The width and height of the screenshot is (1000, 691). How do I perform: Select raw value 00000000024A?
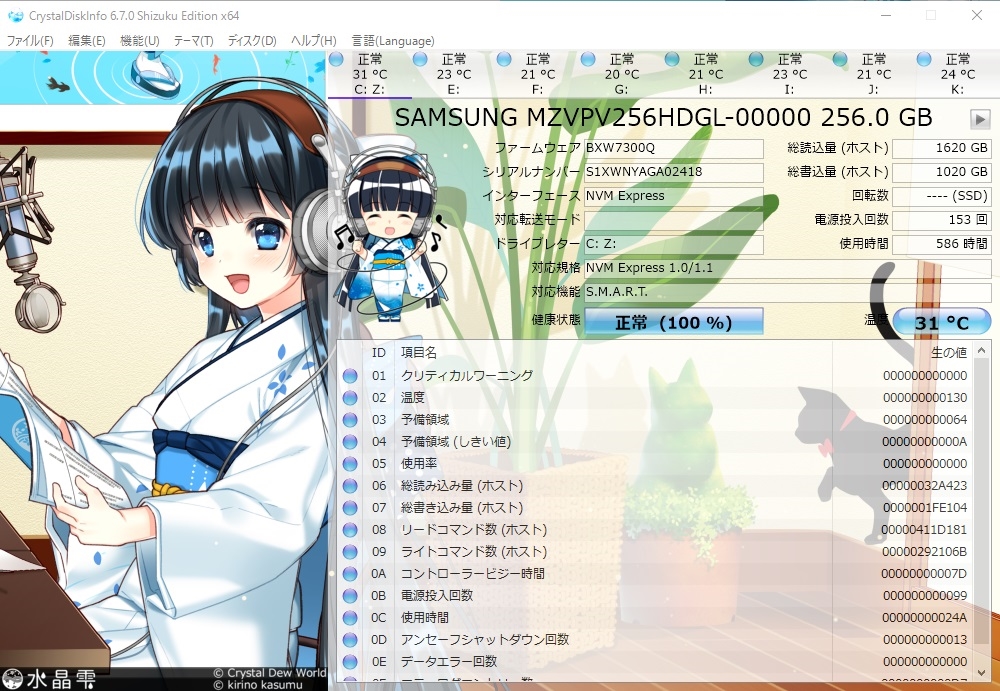click(x=925, y=618)
